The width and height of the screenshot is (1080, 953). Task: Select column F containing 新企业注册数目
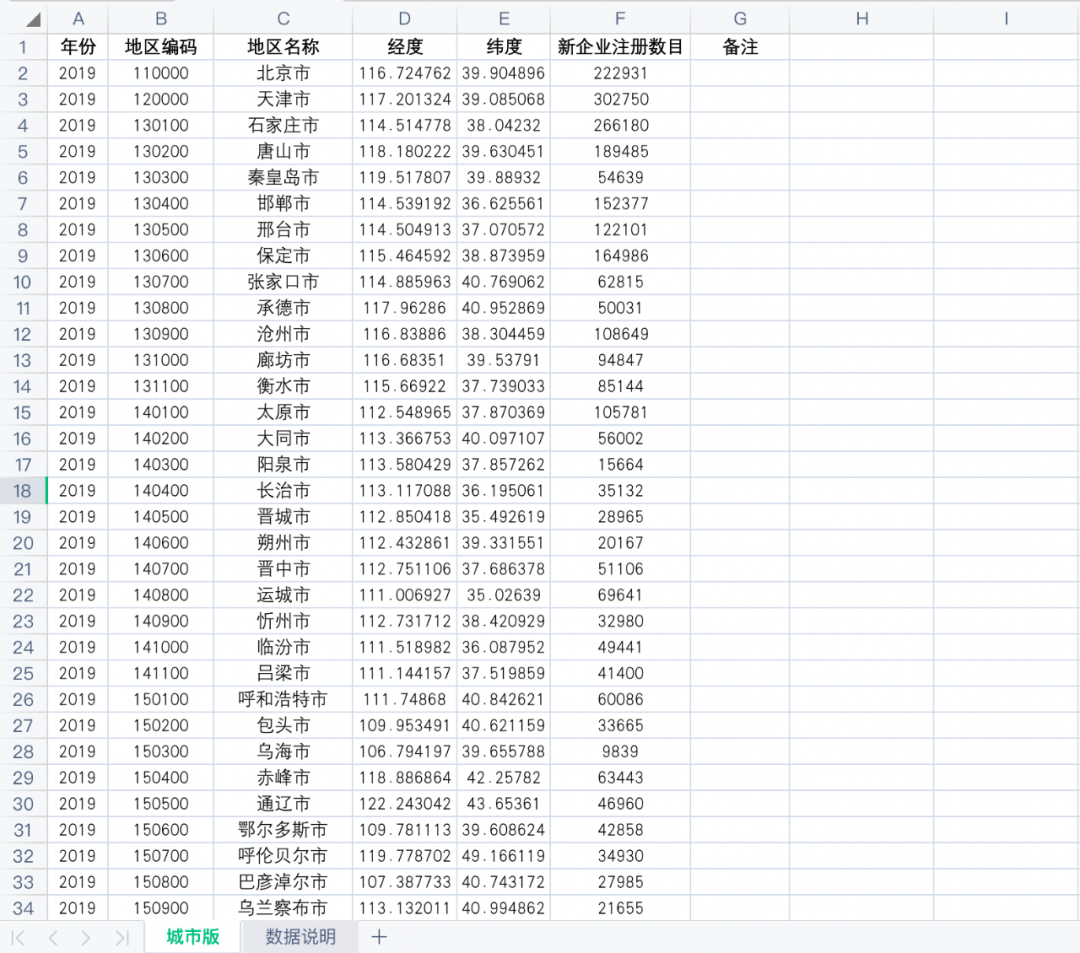tap(620, 17)
